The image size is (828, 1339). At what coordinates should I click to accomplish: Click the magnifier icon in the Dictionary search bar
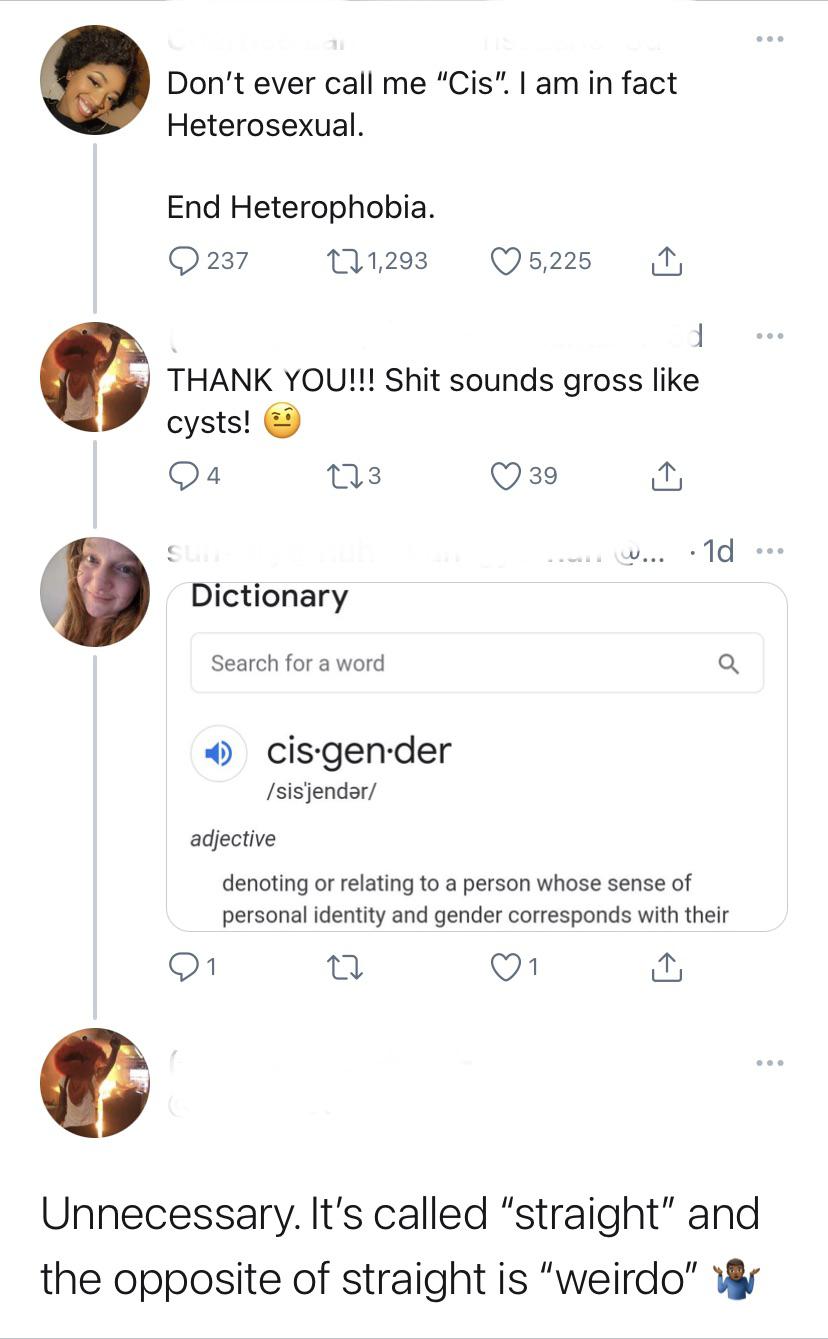coord(729,662)
